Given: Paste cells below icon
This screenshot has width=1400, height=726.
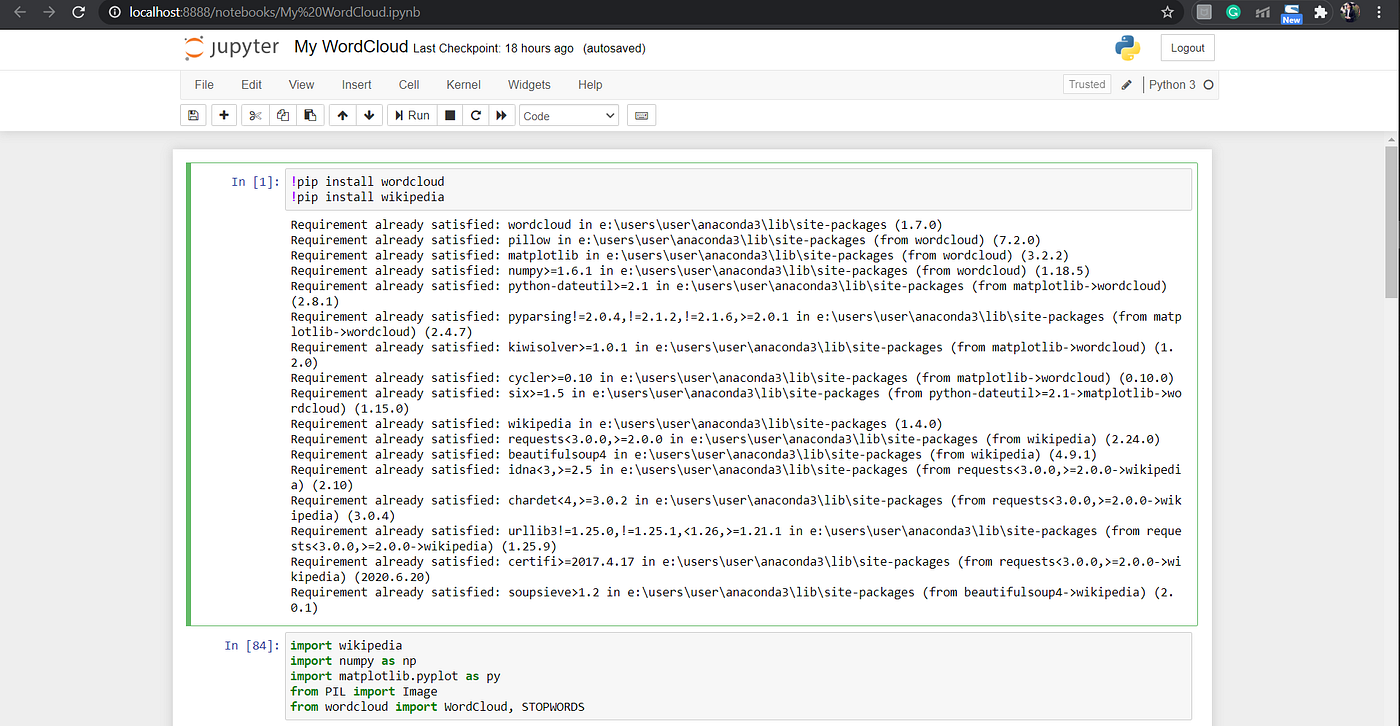Looking at the screenshot, I should tap(310, 115).
